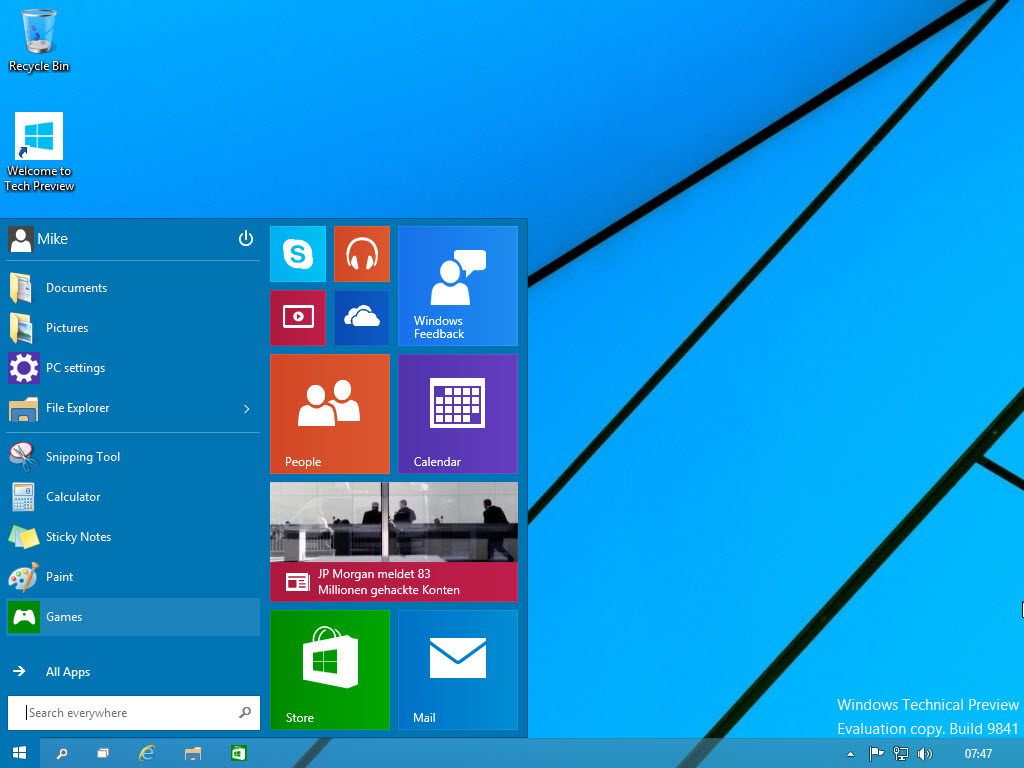
Task: Show hidden system tray icons
Action: point(850,754)
